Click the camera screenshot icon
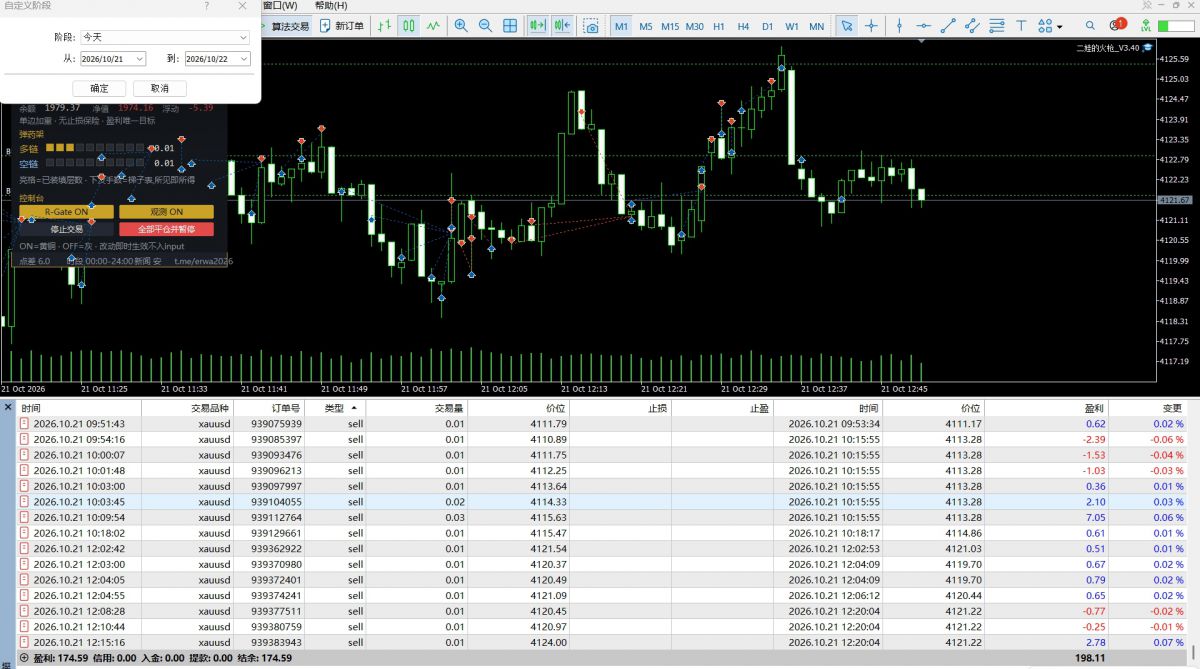Viewport: 1200px width, 669px height. point(592,26)
